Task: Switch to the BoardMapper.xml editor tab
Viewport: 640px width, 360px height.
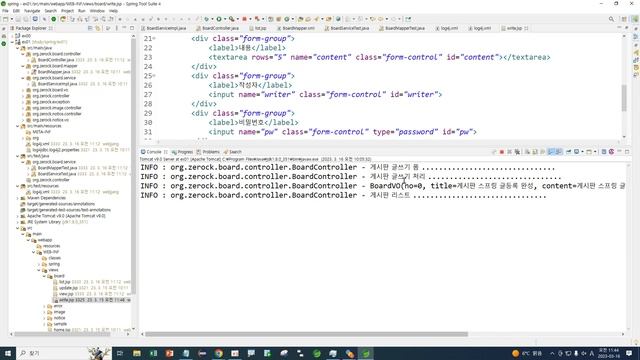Action: click(x=296, y=28)
